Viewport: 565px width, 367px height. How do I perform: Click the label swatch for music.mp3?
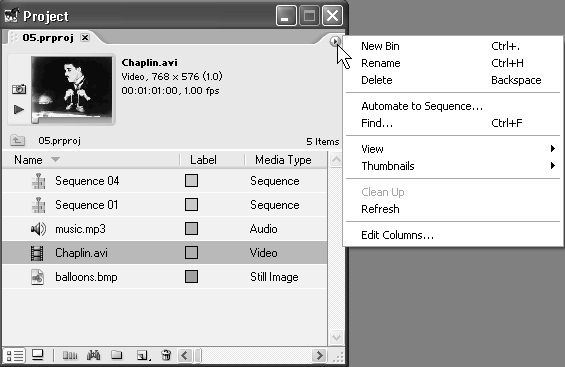(x=191, y=229)
